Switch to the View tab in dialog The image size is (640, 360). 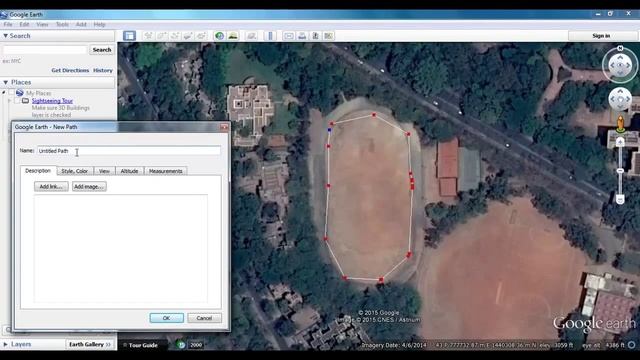point(104,171)
